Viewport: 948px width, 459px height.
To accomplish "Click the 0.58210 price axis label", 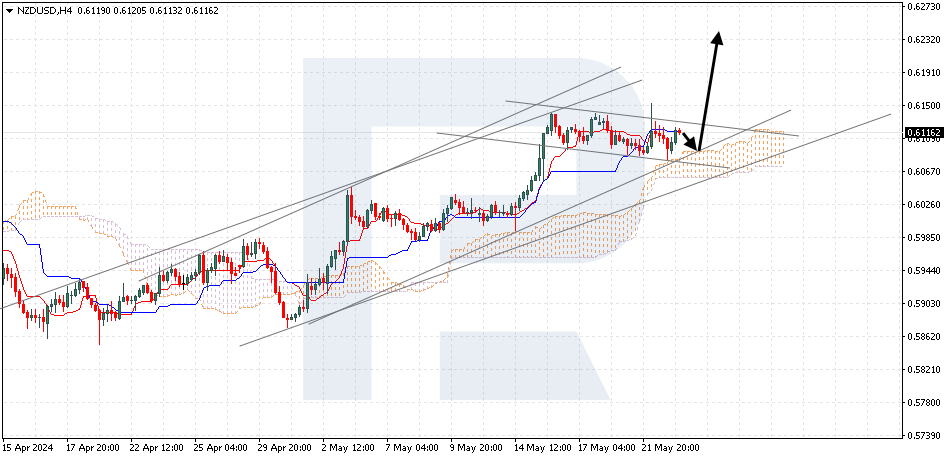I will 925,369.
